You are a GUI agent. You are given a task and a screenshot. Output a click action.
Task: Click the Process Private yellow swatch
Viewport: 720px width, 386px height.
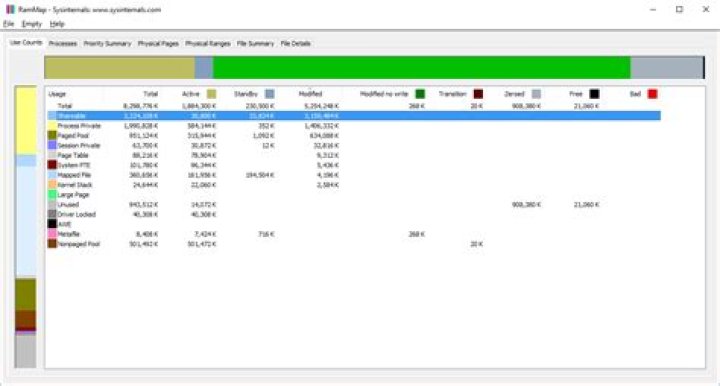click(52, 125)
